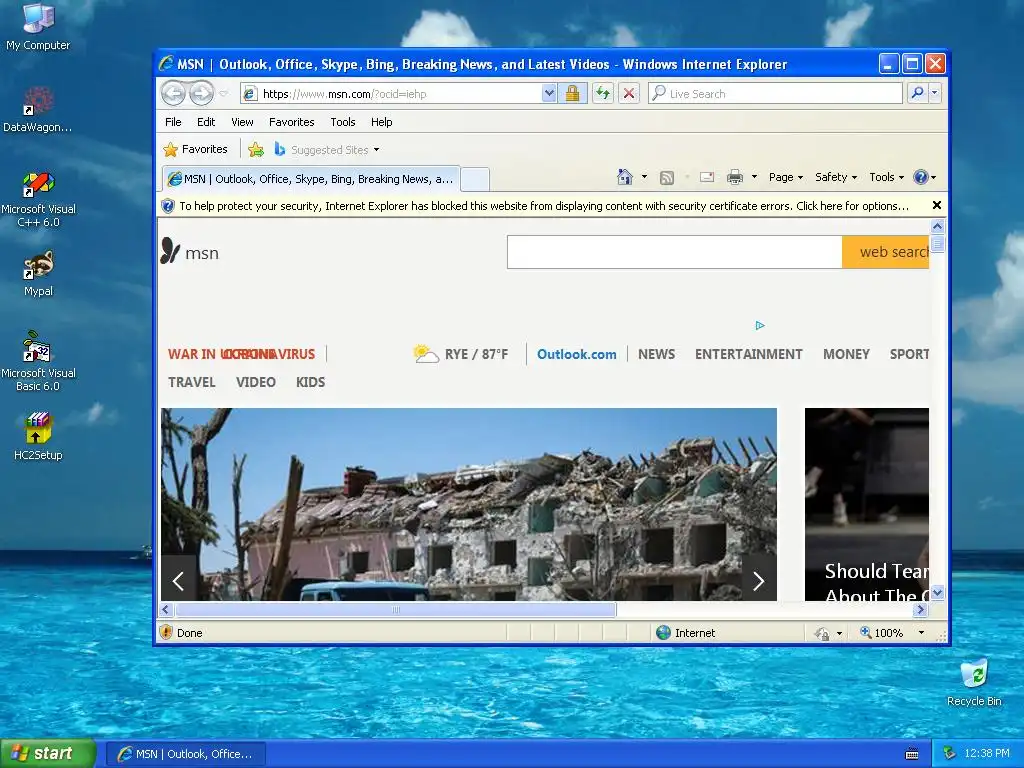Open the Safety command dropdown
The image size is (1024, 768).
[x=836, y=177]
